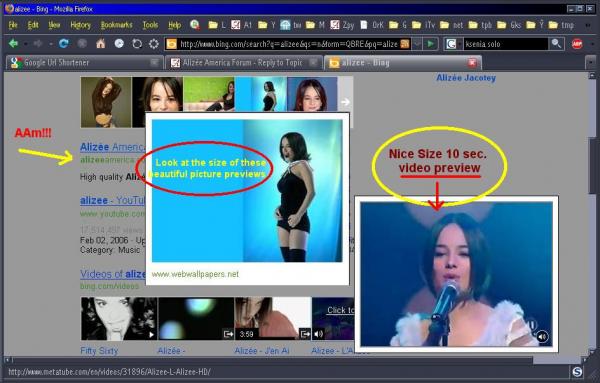600x383 pixels.
Task: Open the list all tabs dropdown
Action: [591, 63]
